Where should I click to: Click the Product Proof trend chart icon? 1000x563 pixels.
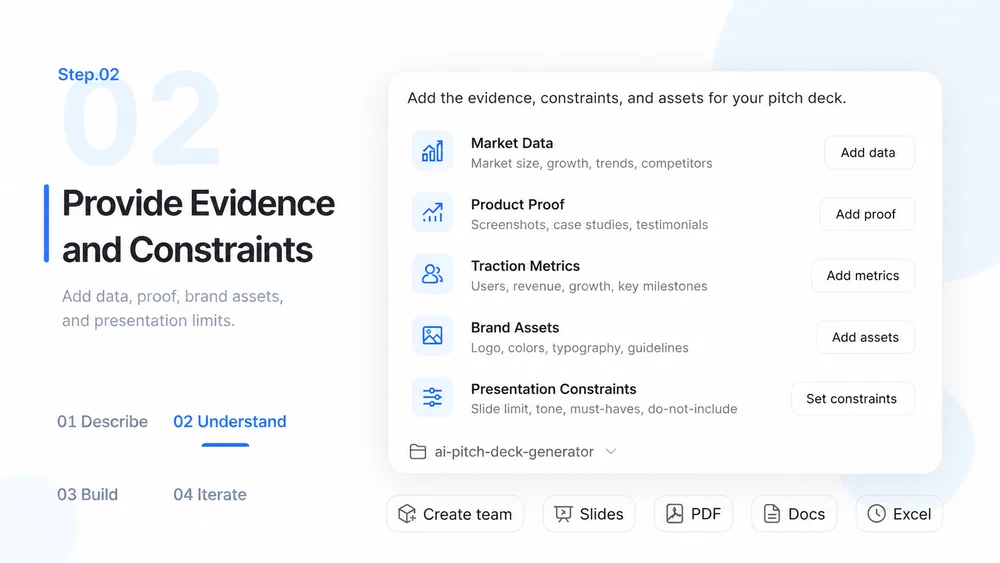point(432,213)
